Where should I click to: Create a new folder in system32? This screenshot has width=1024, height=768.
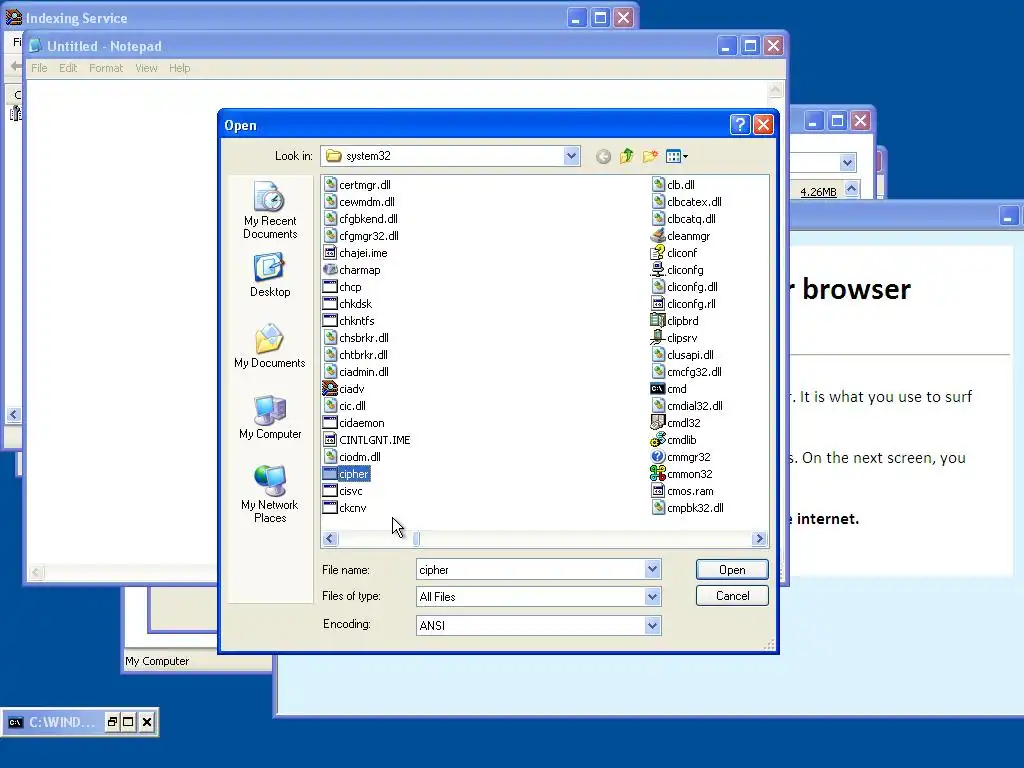[650, 156]
